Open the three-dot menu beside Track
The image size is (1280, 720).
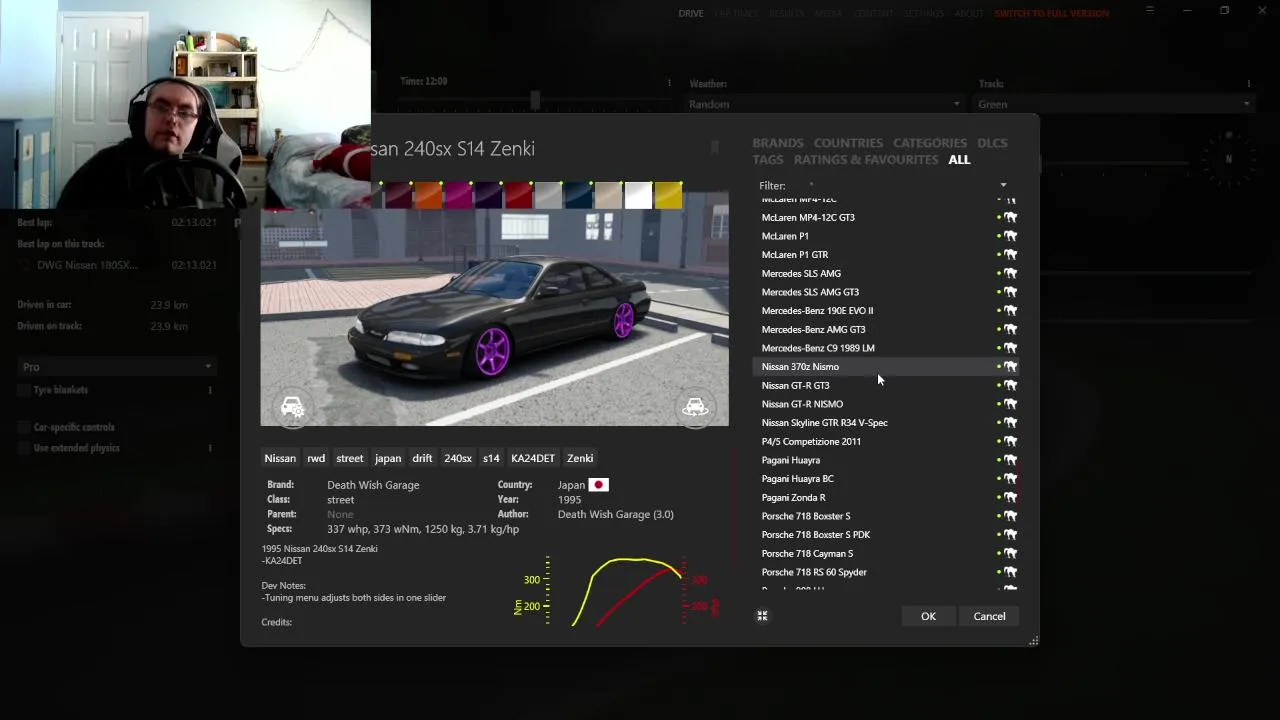coord(1248,84)
